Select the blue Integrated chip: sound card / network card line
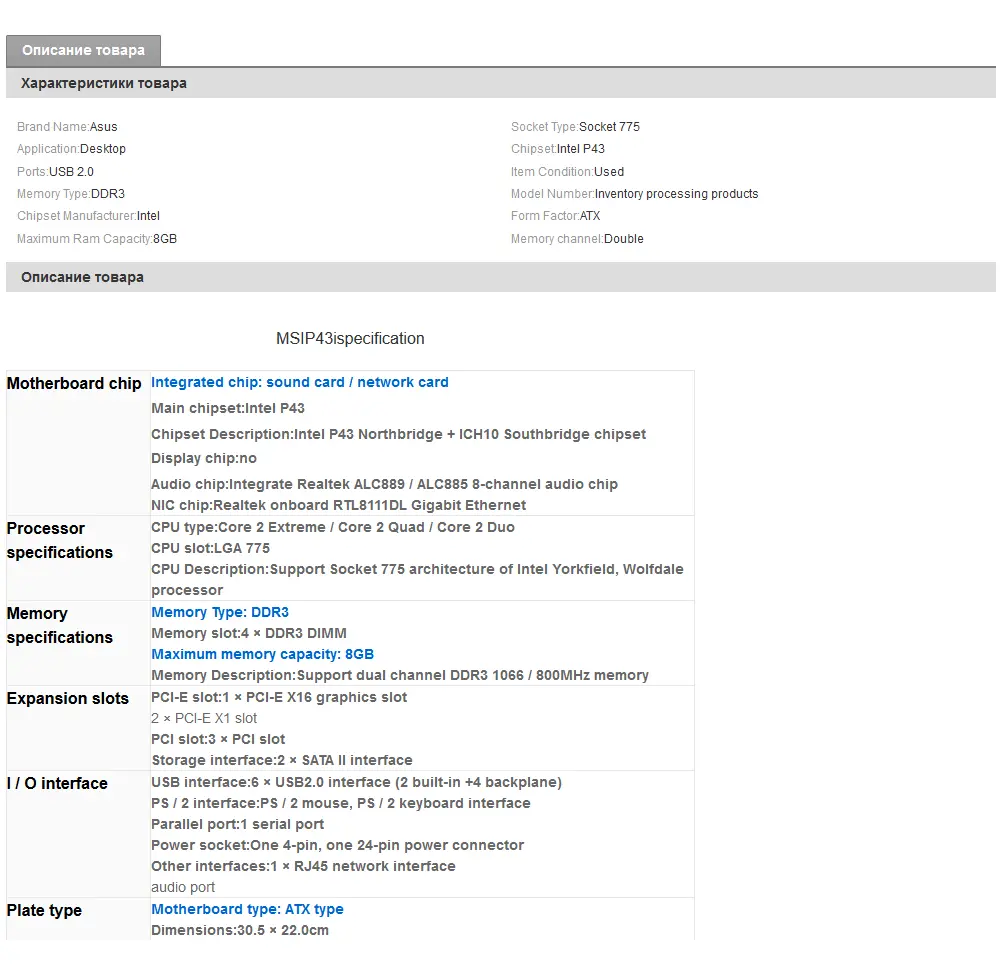 click(300, 383)
